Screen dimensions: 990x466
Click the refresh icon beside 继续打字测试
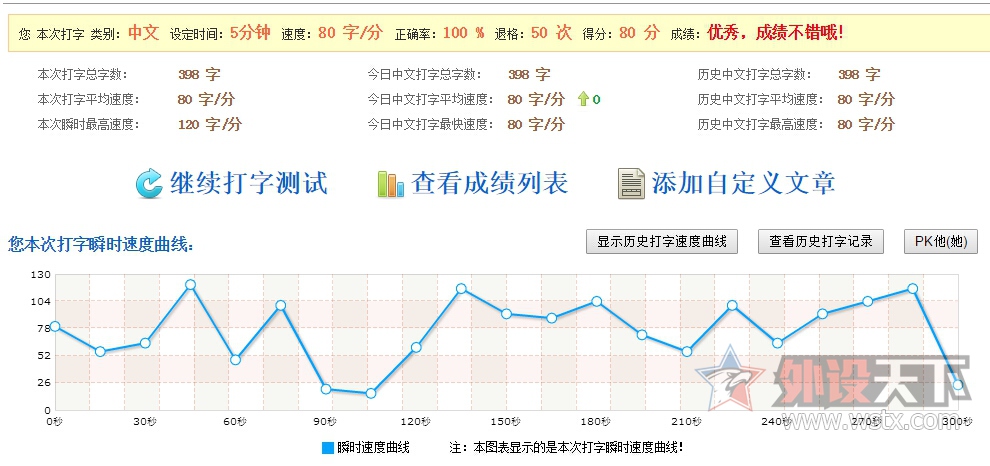pos(149,184)
